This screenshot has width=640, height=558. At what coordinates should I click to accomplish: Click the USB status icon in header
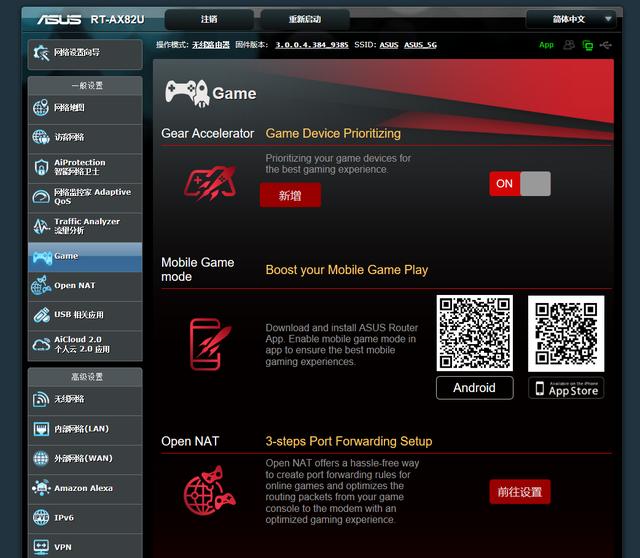tap(606, 45)
